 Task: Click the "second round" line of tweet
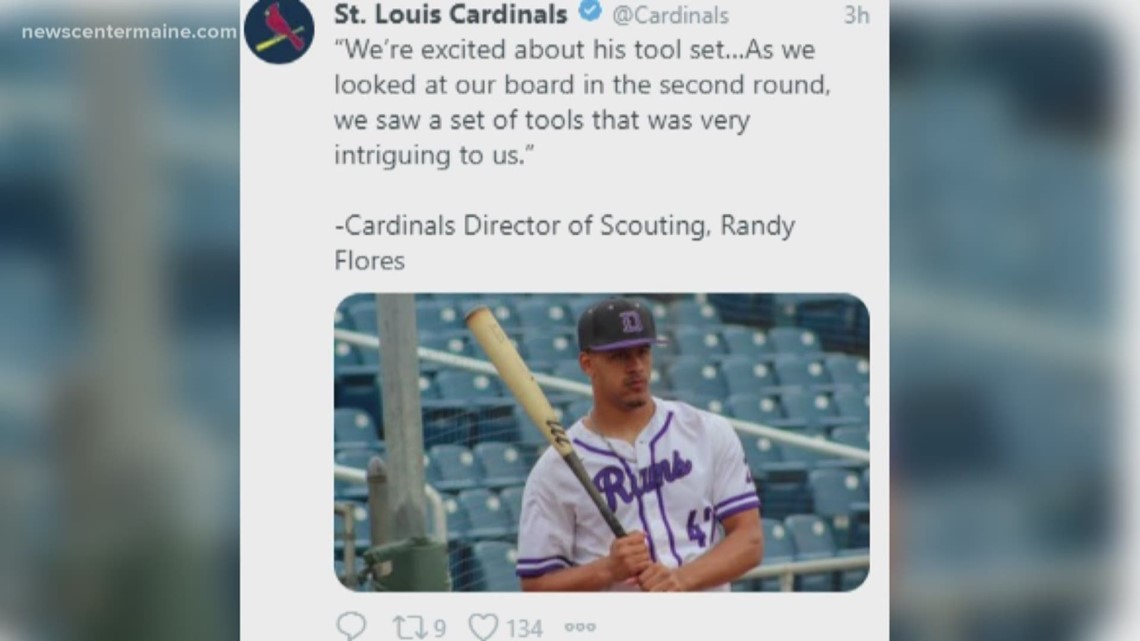[x=582, y=85]
